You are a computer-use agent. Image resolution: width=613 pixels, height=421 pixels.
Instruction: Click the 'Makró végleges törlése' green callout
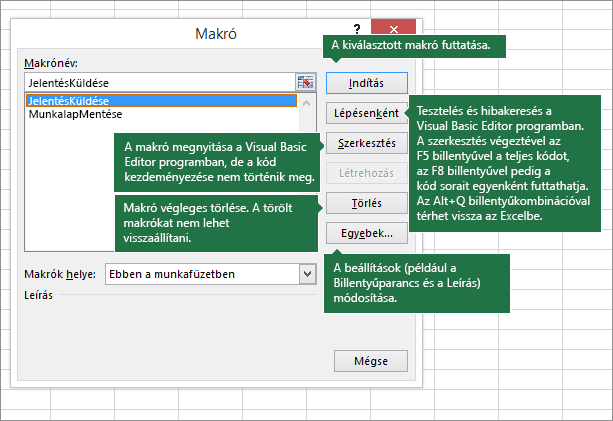(217, 223)
